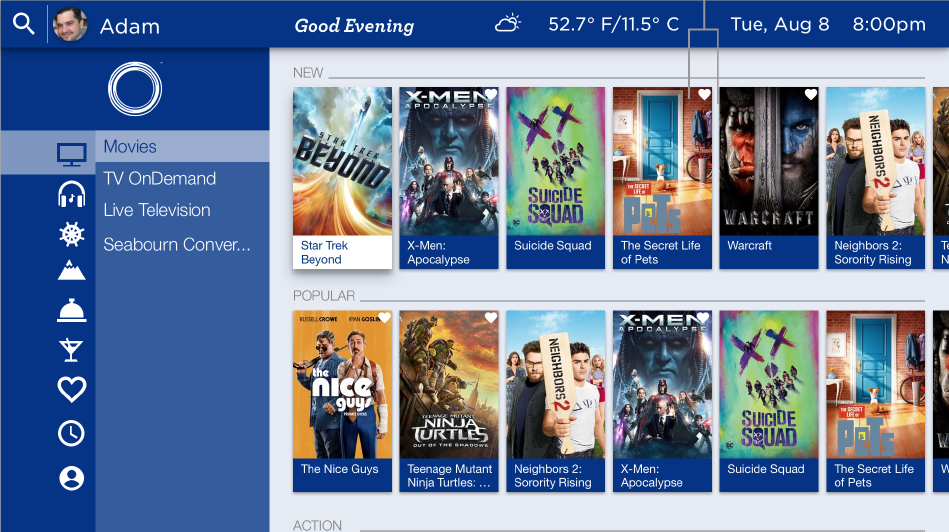
Task: Open search with the magnifier icon
Action: tap(24, 24)
